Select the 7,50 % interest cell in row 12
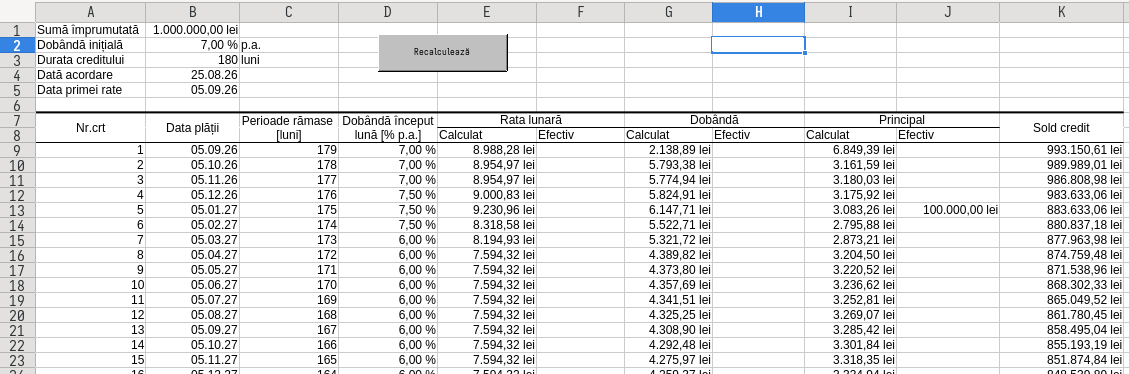This screenshot has width=1129, height=374. (x=387, y=195)
